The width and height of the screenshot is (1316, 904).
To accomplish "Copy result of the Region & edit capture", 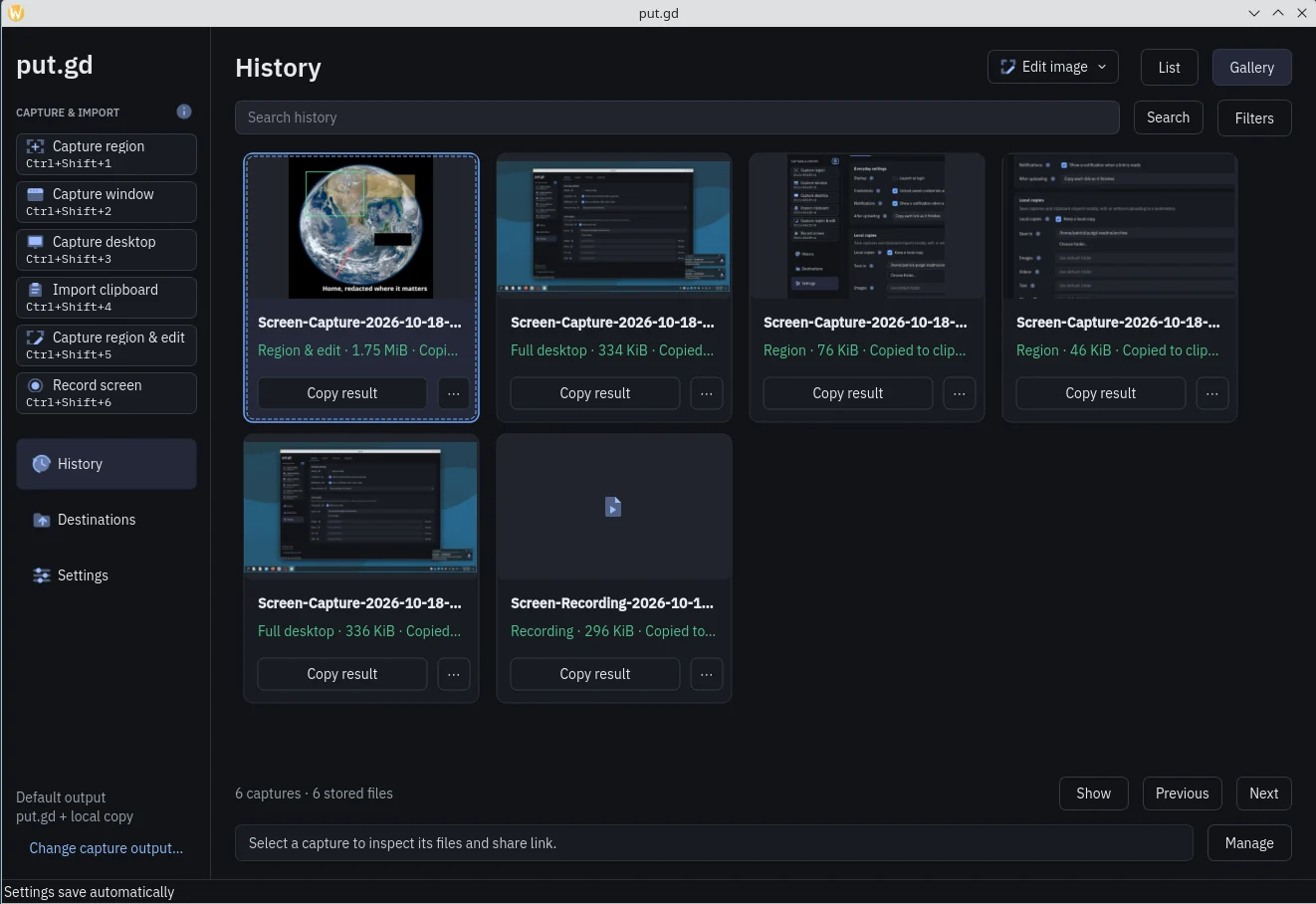I will [x=342, y=393].
